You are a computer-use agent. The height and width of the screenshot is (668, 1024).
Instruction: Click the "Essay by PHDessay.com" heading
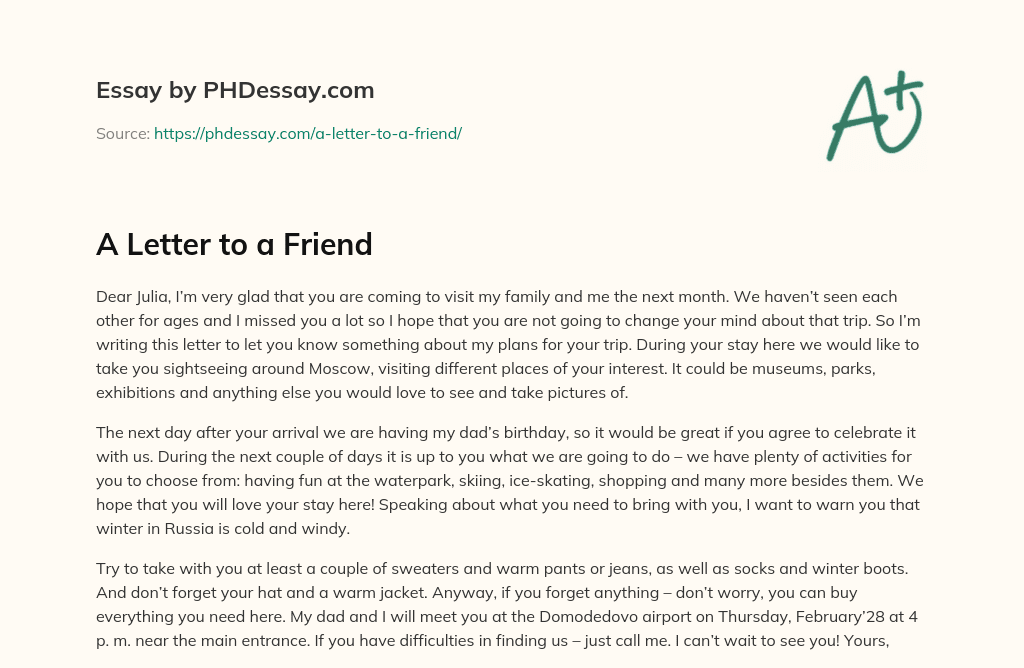click(x=235, y=91)
